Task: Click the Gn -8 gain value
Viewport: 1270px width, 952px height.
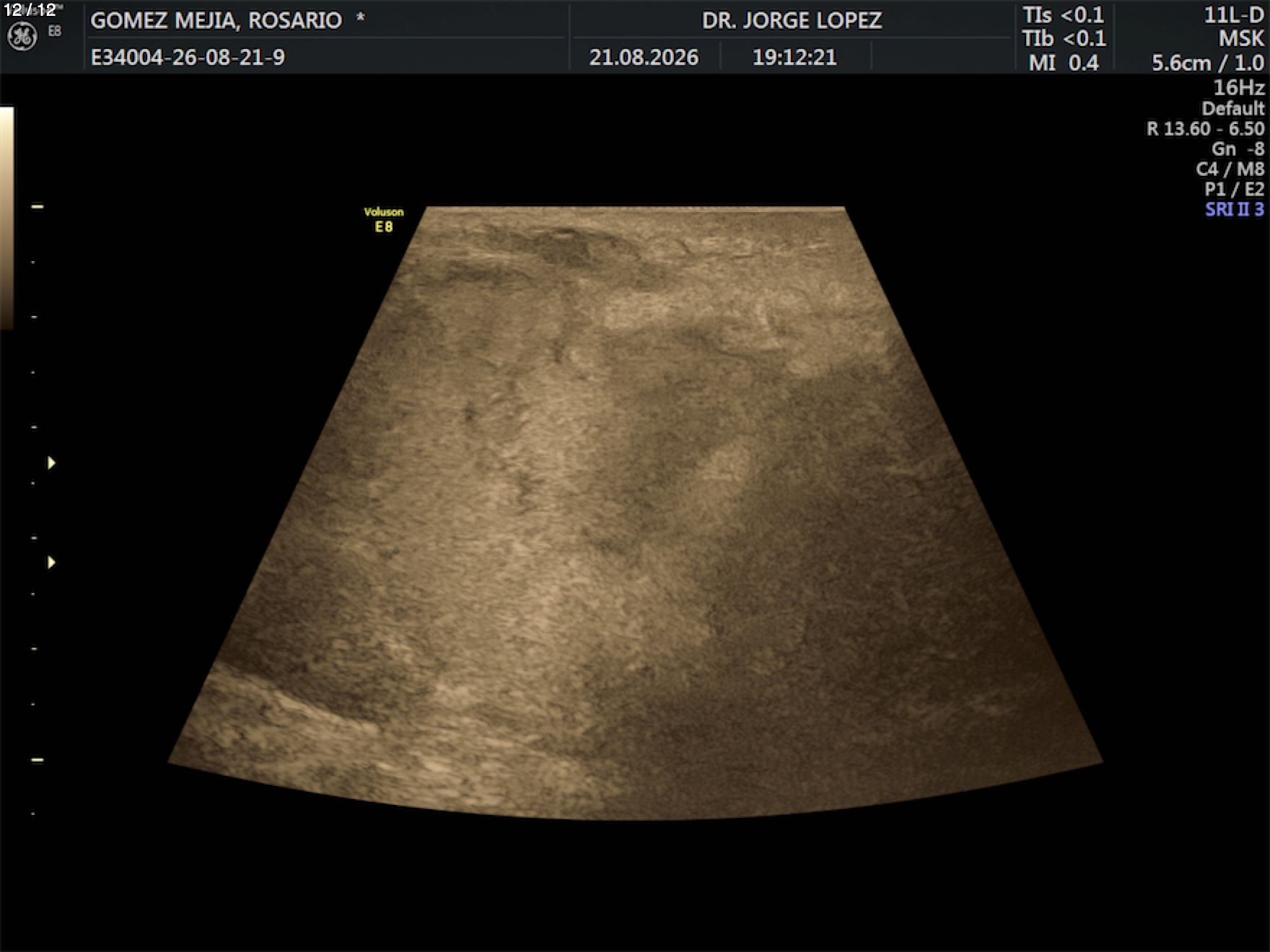Action: point(1238,149)
